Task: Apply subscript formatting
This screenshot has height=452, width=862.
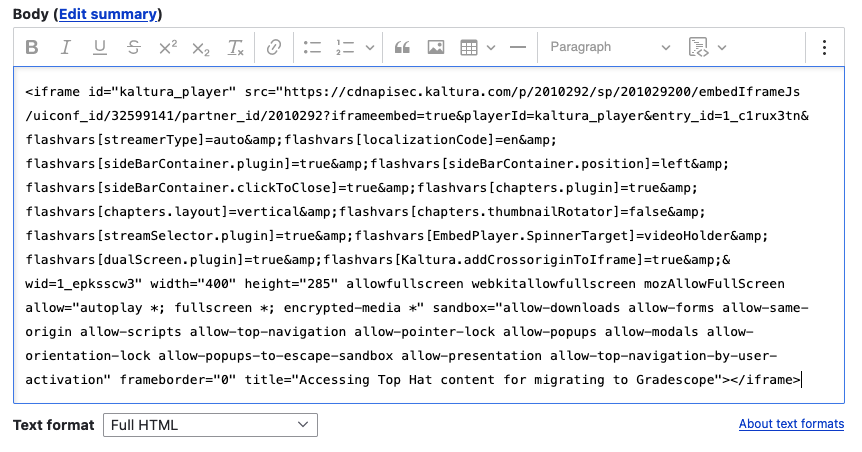Action: point(201,47)
